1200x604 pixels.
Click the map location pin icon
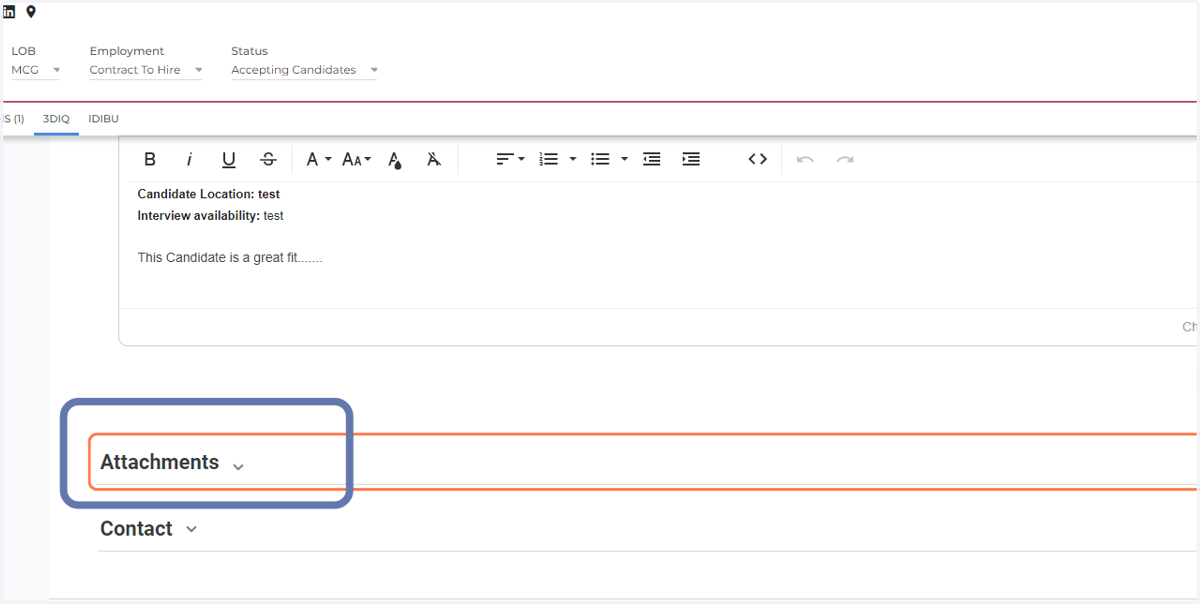(31, 12)
